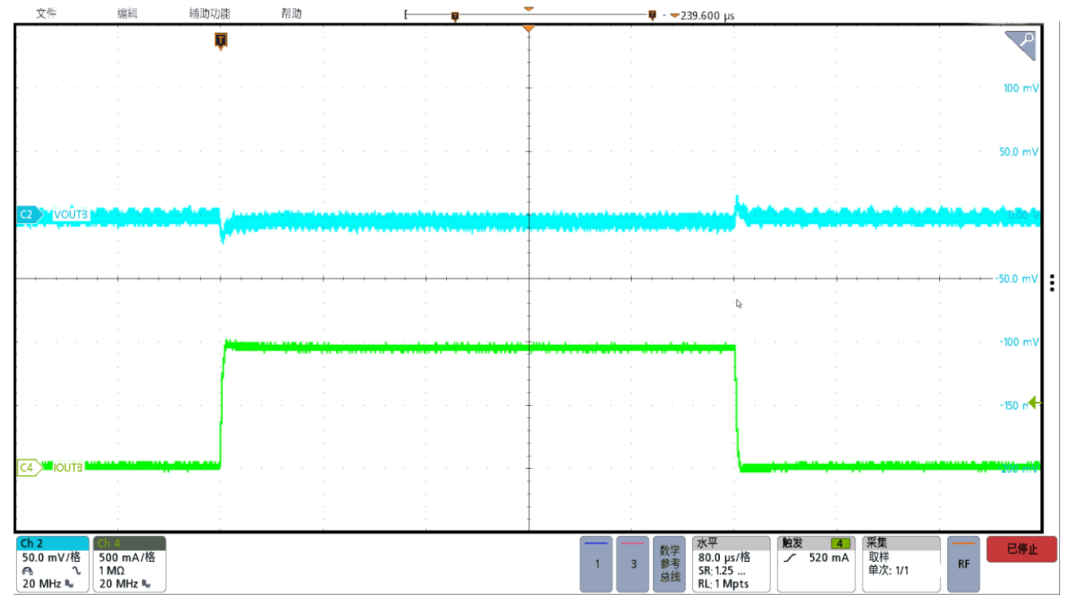Click the 50.0 mV/格 value in the Ch 2 badge
The height and width of the screenshot is (604, 1076).
click(51, 557)
